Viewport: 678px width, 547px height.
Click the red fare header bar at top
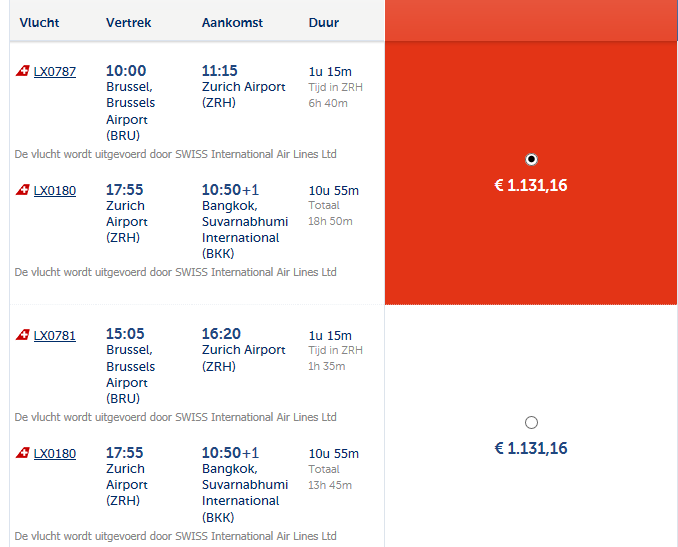pyautogui.click(x=531, y=20)
